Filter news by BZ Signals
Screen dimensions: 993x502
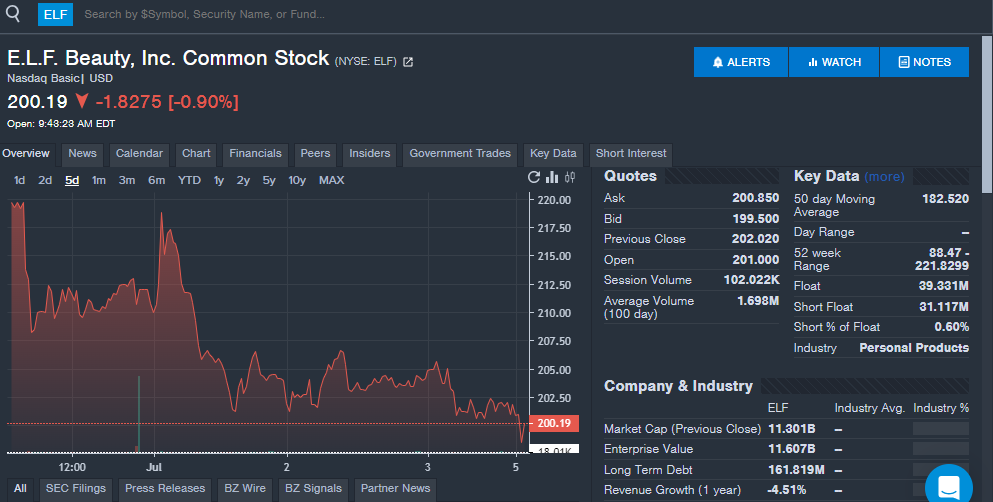coord(313,489)
